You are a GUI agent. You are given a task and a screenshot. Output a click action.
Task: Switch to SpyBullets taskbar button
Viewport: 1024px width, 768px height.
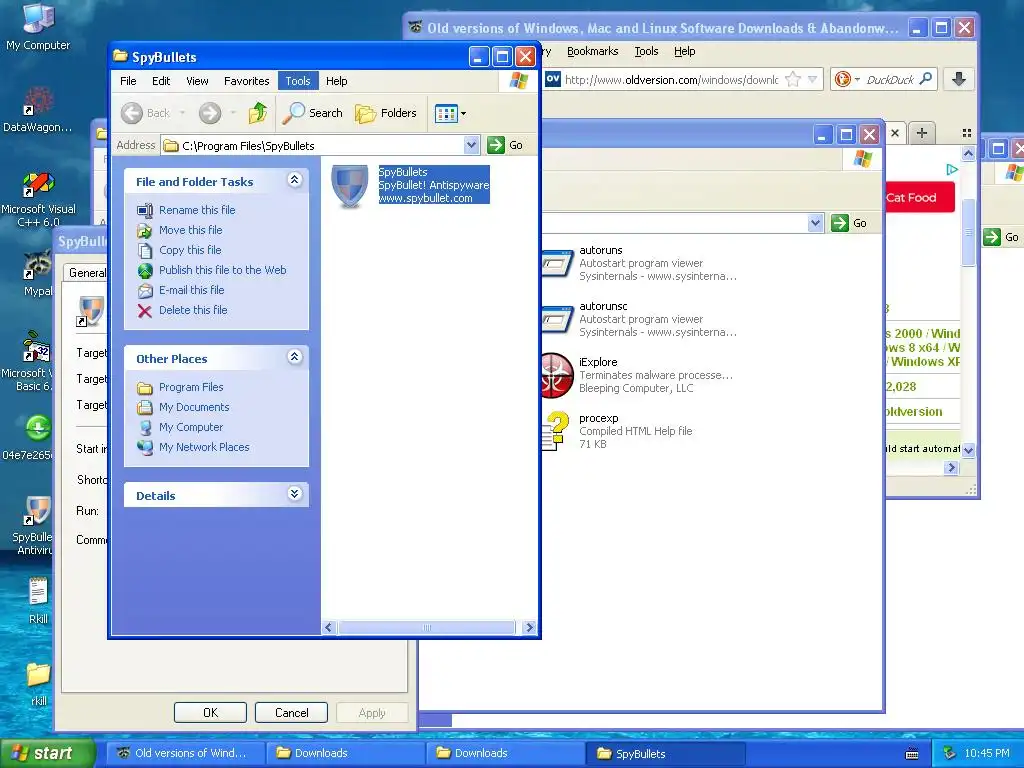665,754
